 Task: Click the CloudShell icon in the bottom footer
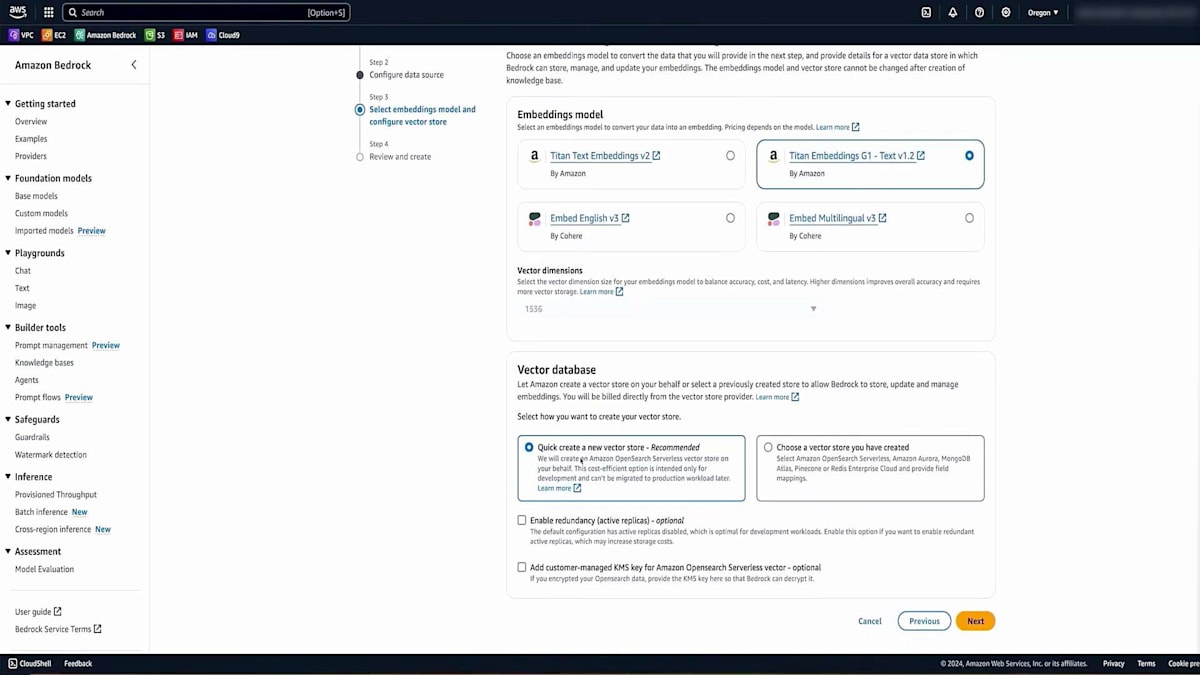click(x=13, y=663)
